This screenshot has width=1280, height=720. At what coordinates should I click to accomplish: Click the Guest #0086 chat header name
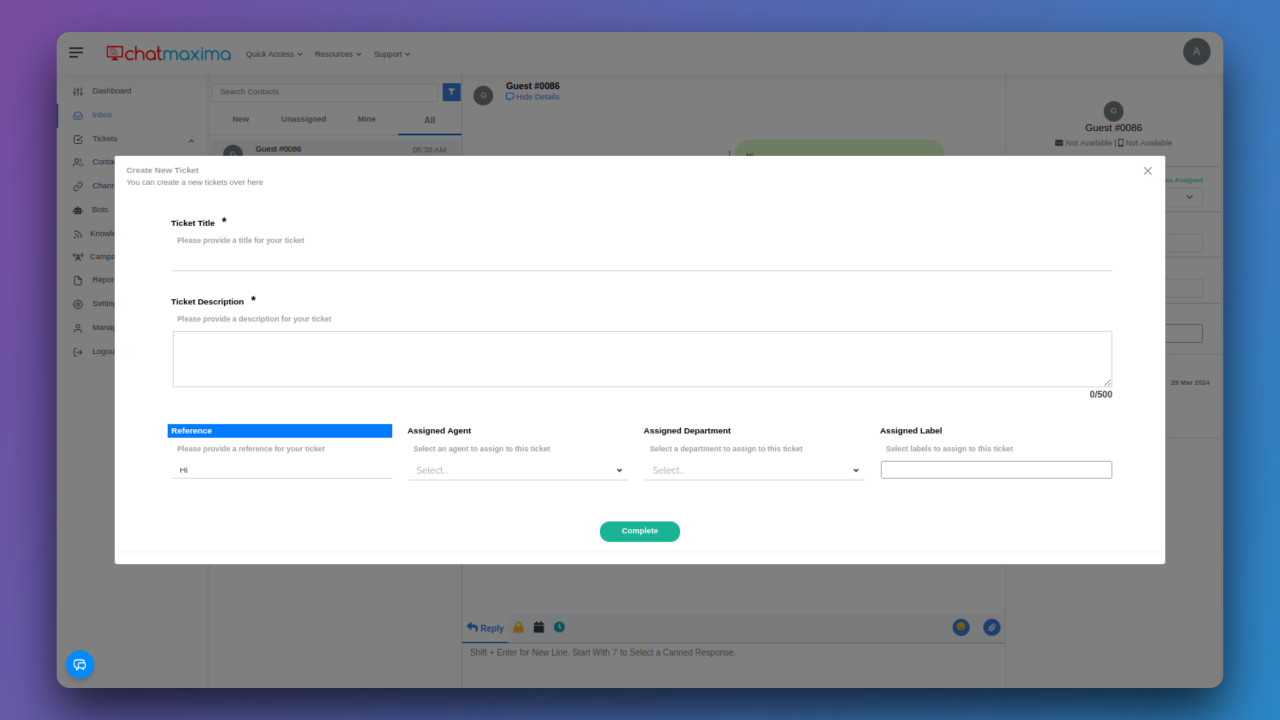pos(533,86)
